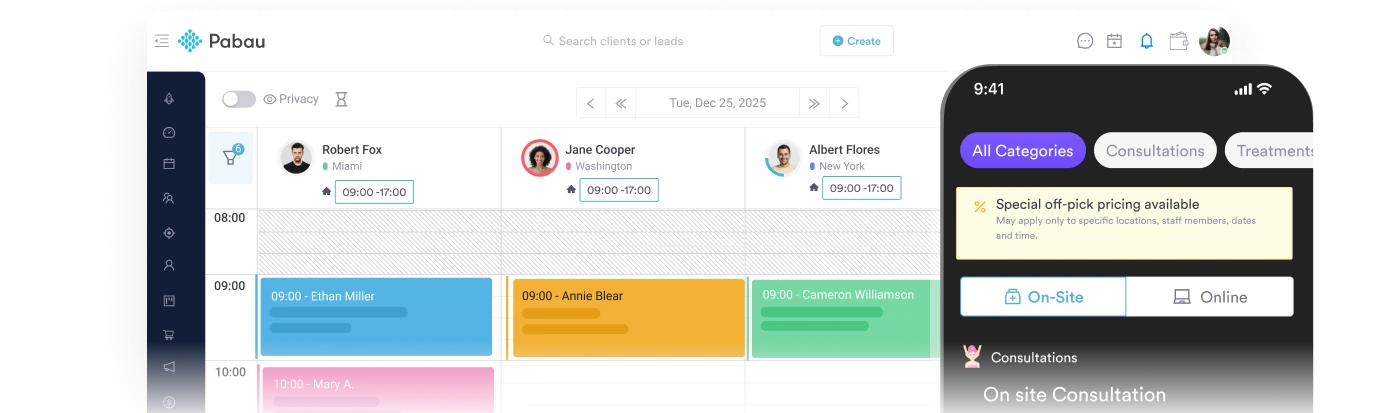The image size is (1385, 413).
Task: Open the 09:00 Ethan Miller appointment
Action: [x=376, y=317]
